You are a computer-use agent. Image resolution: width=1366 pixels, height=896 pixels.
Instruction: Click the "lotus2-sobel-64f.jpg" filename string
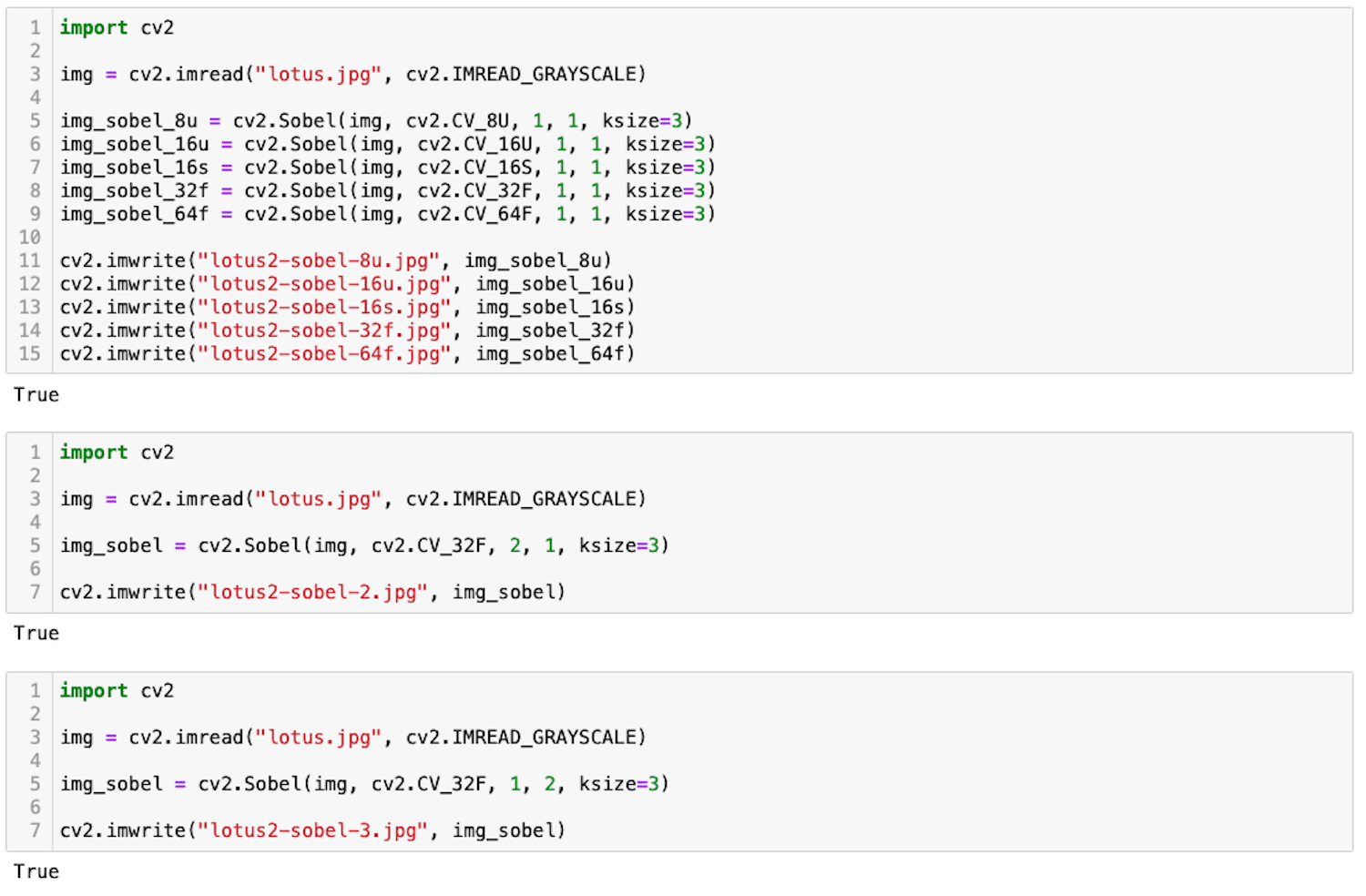324,353
